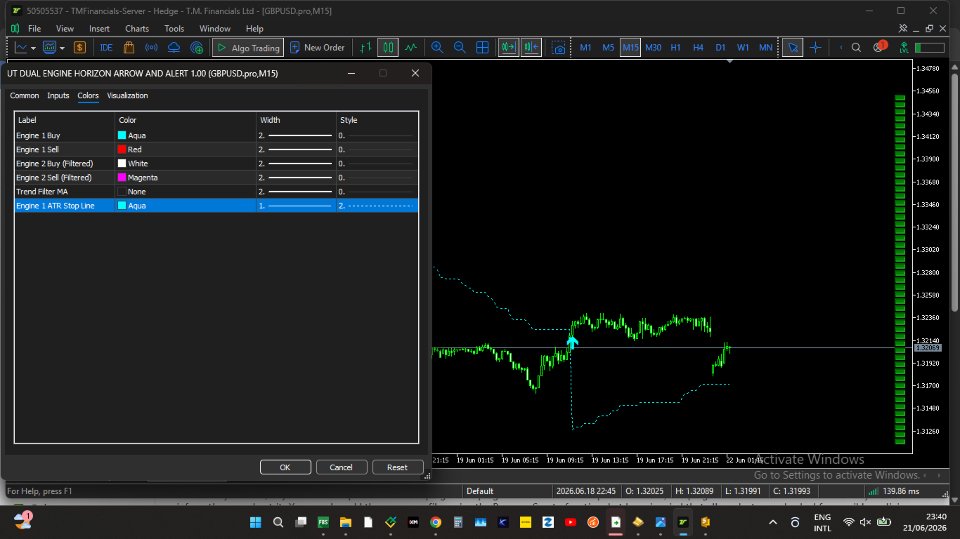Toggle chart shift

pyautogui.click(x=531, y=47)
